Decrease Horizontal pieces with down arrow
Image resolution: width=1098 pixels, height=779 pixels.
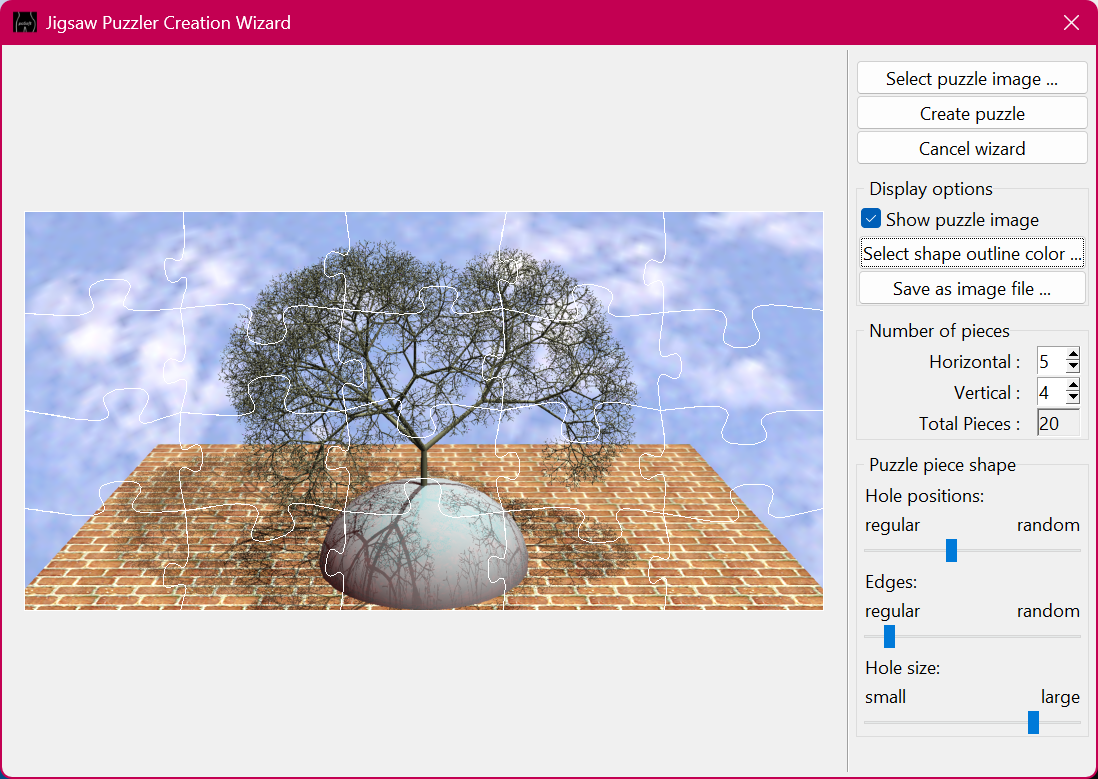pos(1073,367)
